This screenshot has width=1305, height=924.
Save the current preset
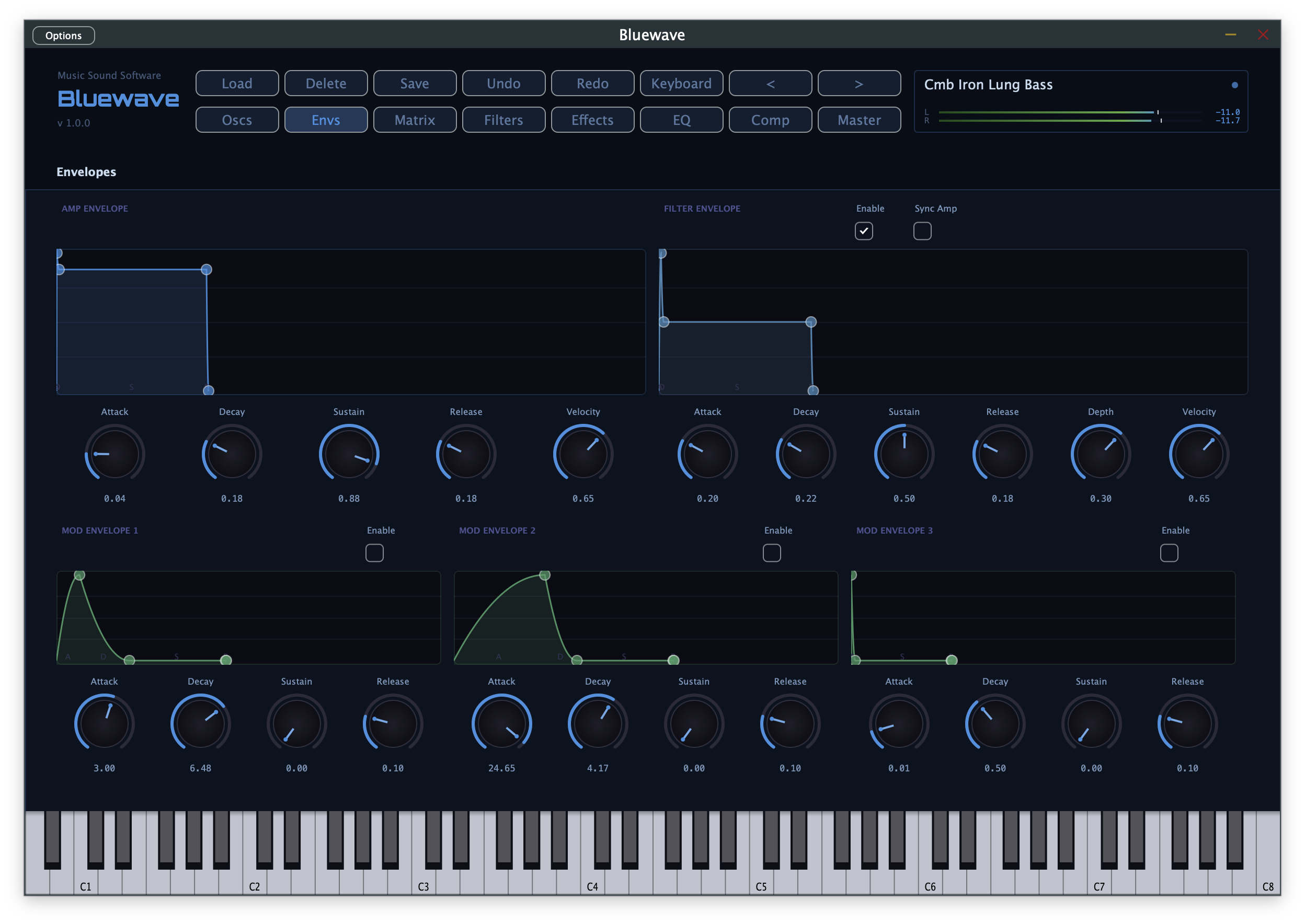click(414, 84)
